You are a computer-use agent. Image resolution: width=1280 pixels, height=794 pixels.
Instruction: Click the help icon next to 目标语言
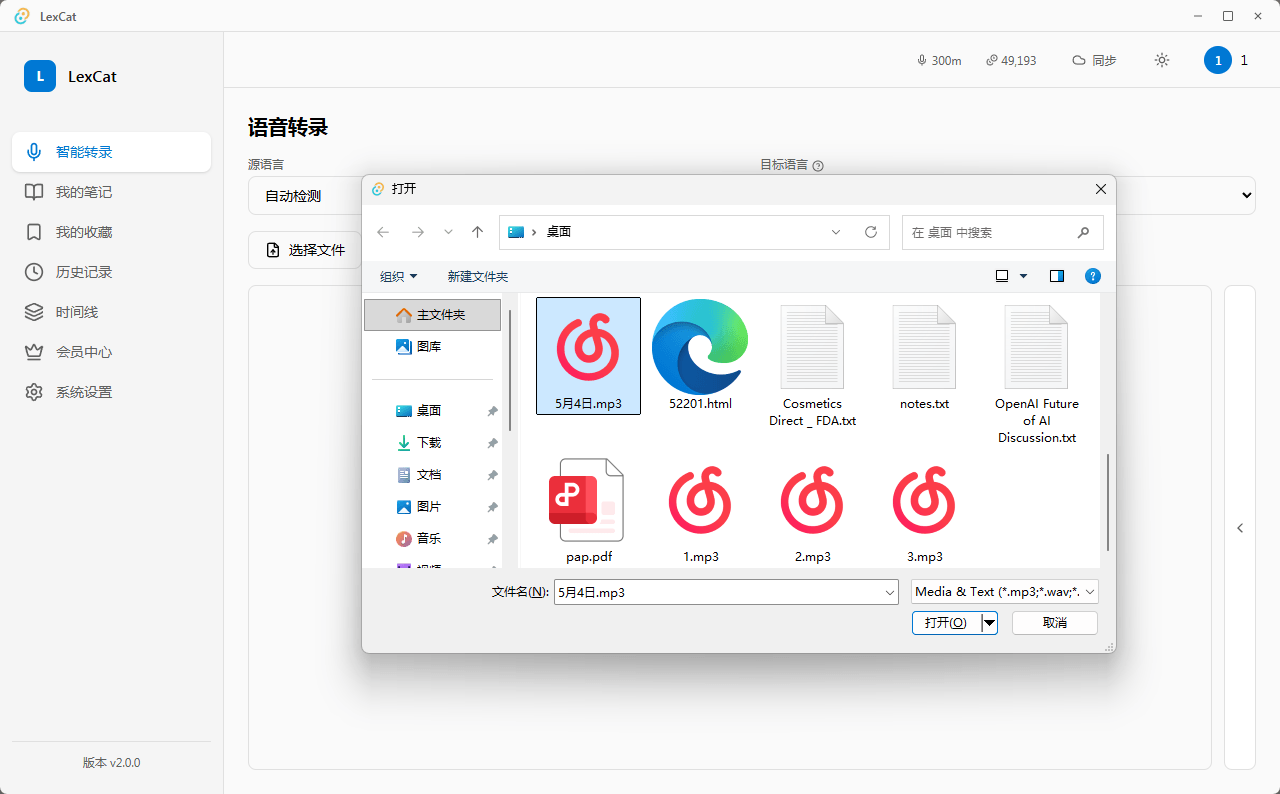point(818,166)
